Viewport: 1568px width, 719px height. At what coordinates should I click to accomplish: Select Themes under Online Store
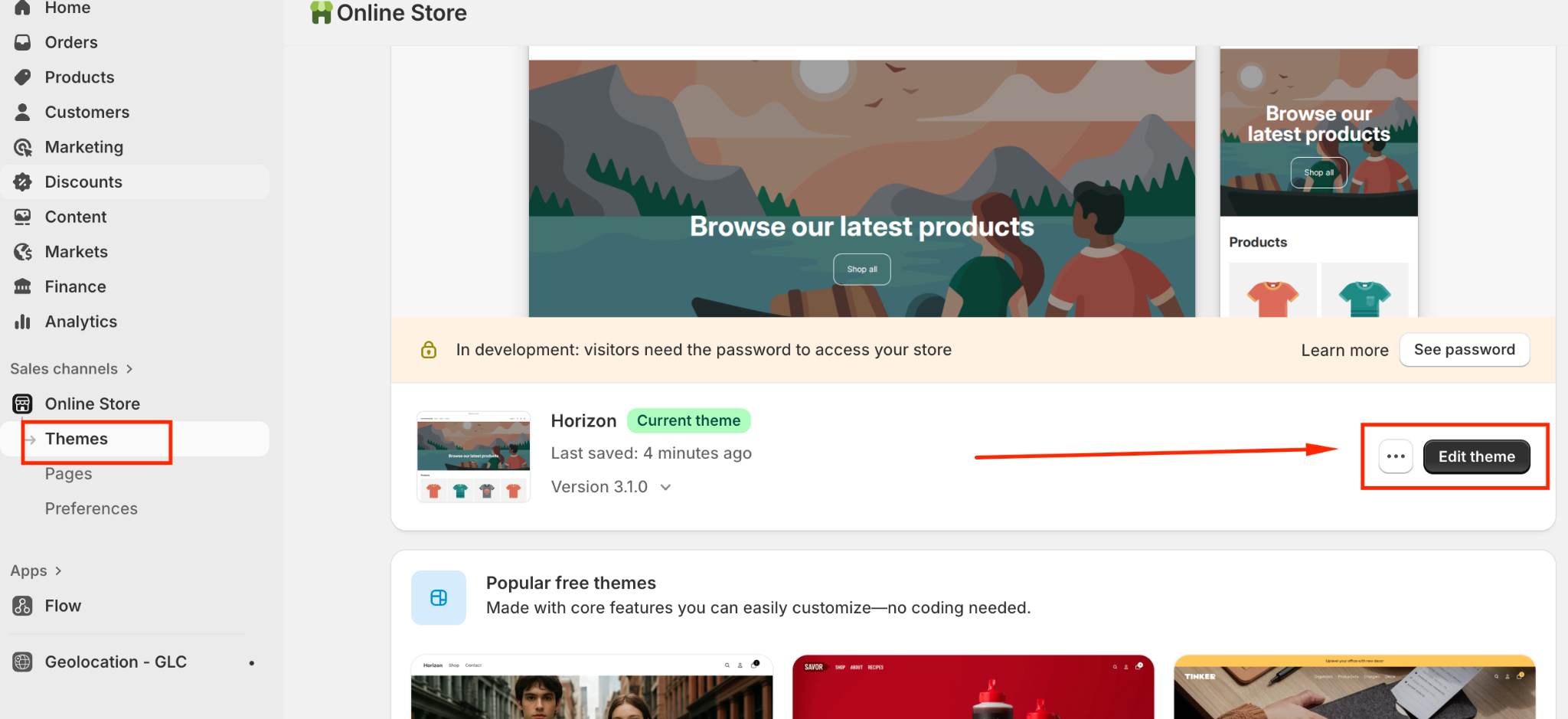pyautogui.click(x=135, y=439)
